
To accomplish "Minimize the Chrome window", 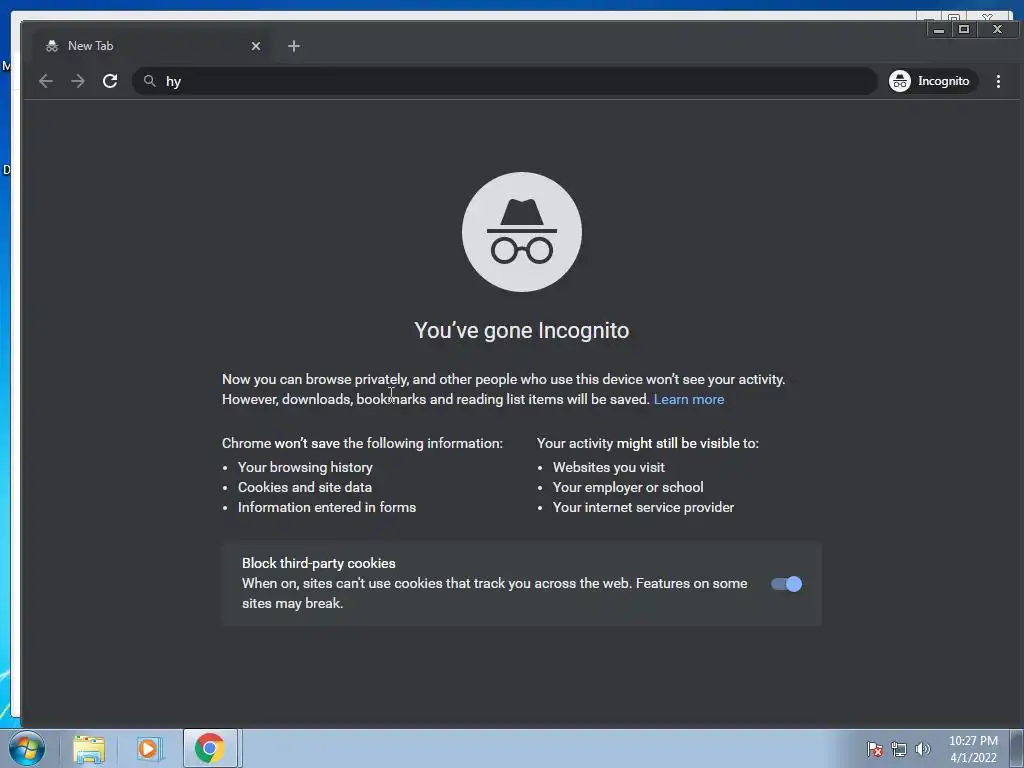I will pos(938,29).
